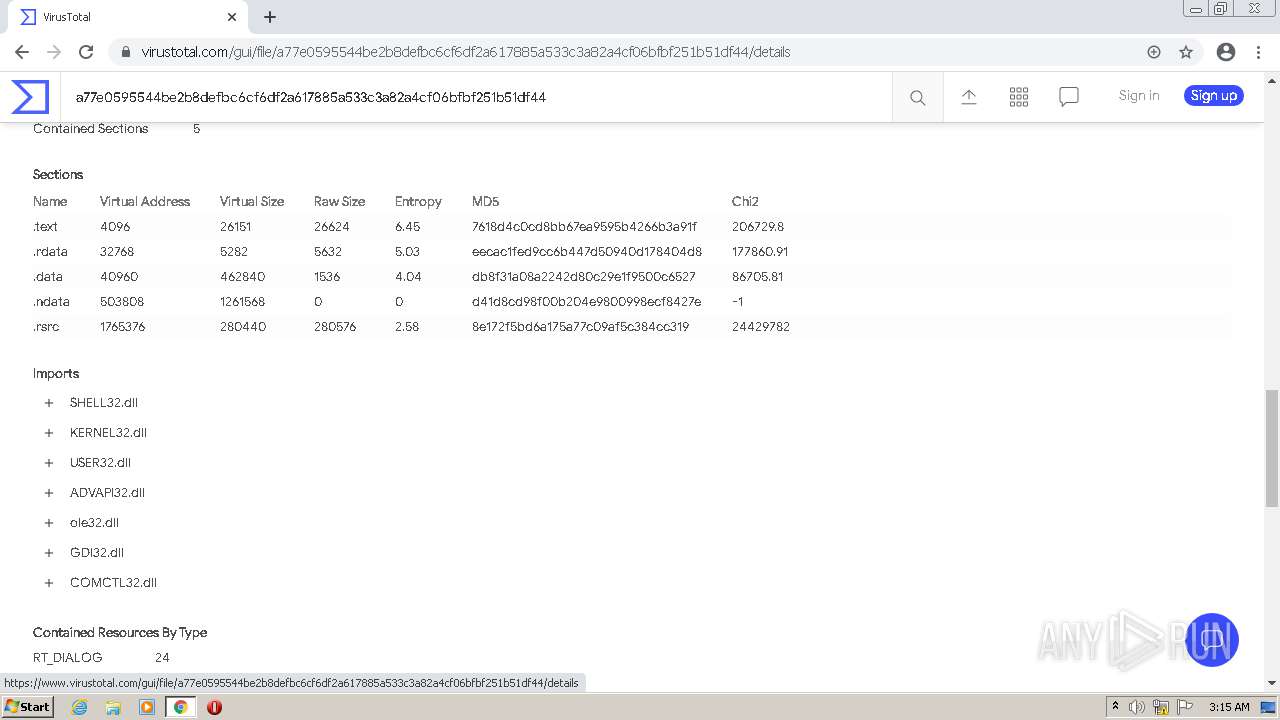
Task: Click the site lock icon
Action: (124, 52)
